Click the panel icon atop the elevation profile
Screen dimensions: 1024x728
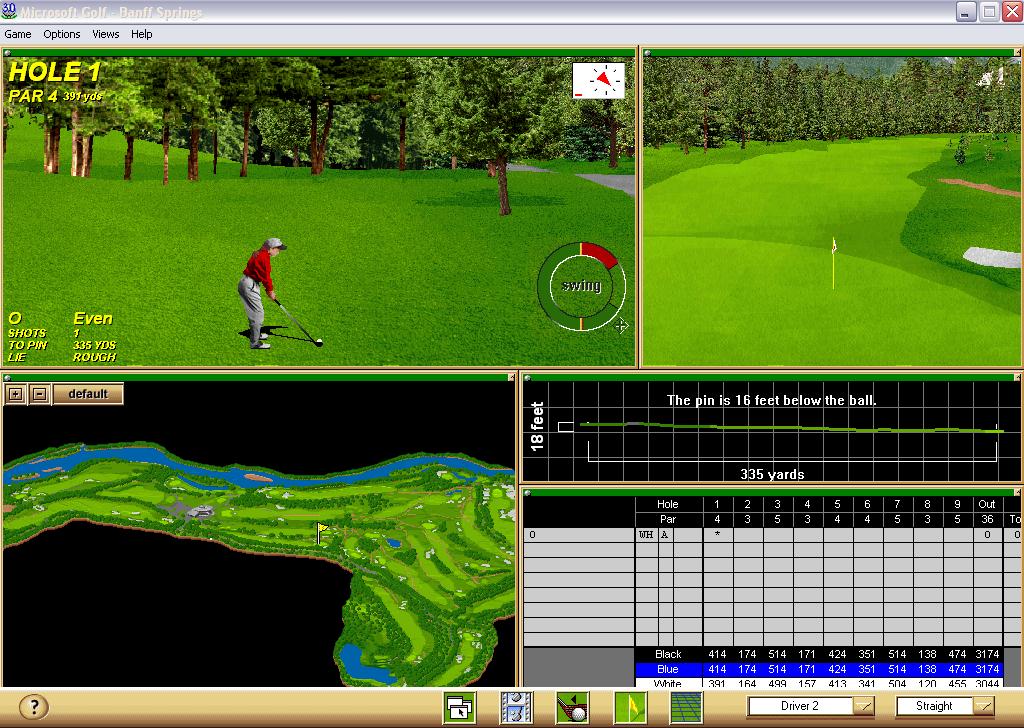tap(528, 377)
